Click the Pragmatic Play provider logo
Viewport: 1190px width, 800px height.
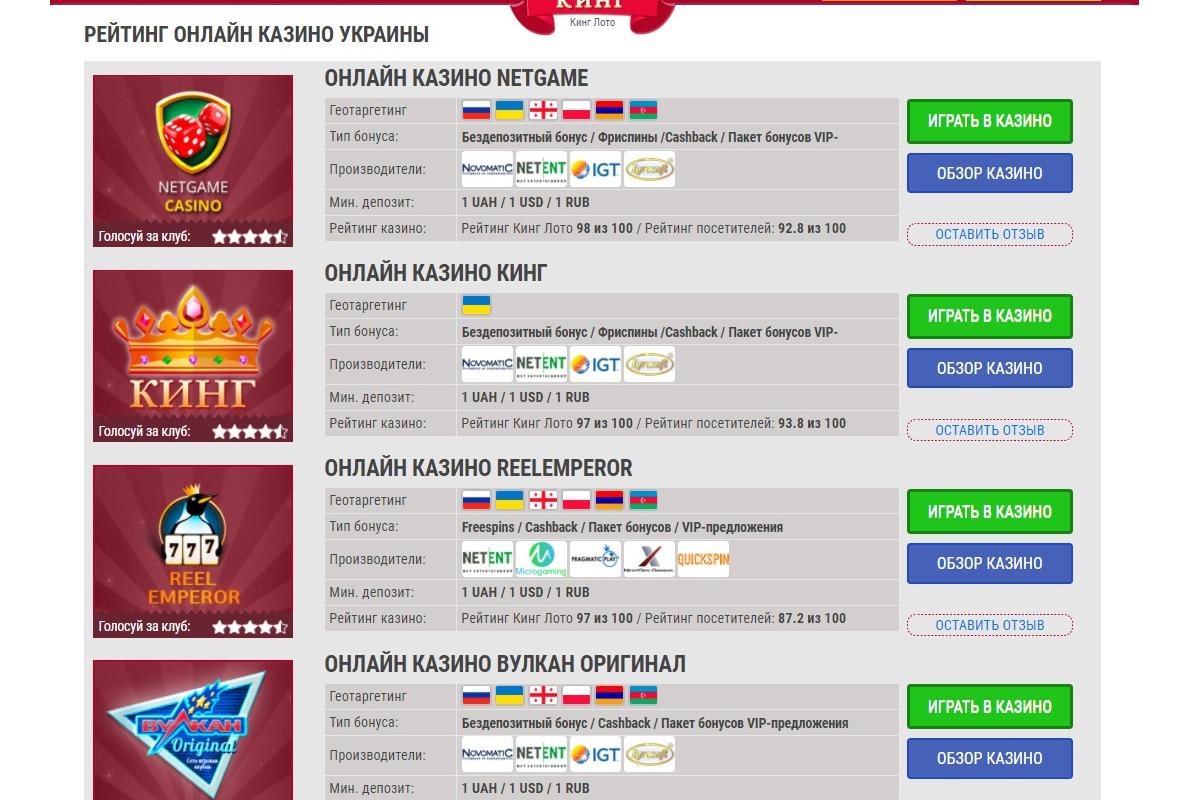click(596, 559)
